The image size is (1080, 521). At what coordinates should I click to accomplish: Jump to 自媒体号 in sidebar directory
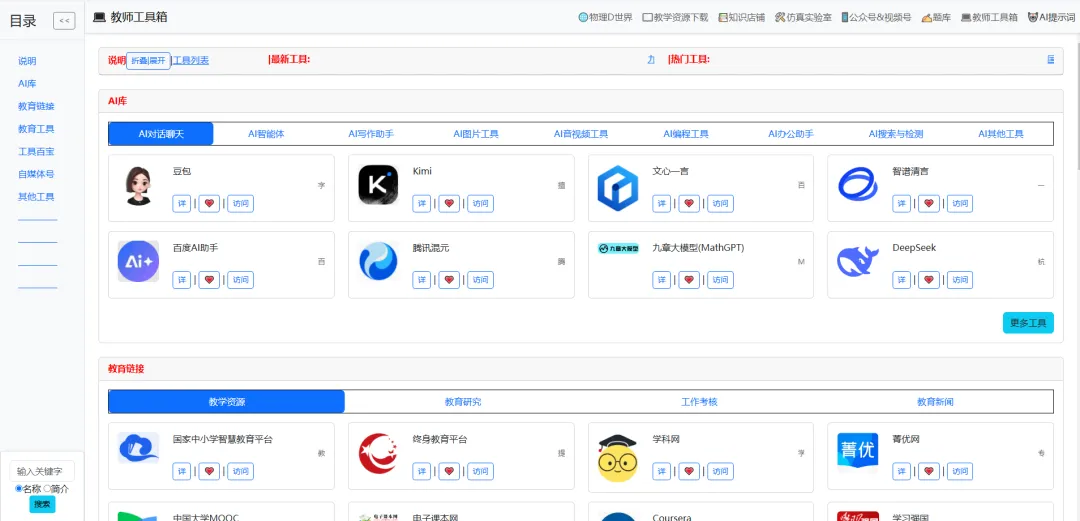(x=36, y=174)
